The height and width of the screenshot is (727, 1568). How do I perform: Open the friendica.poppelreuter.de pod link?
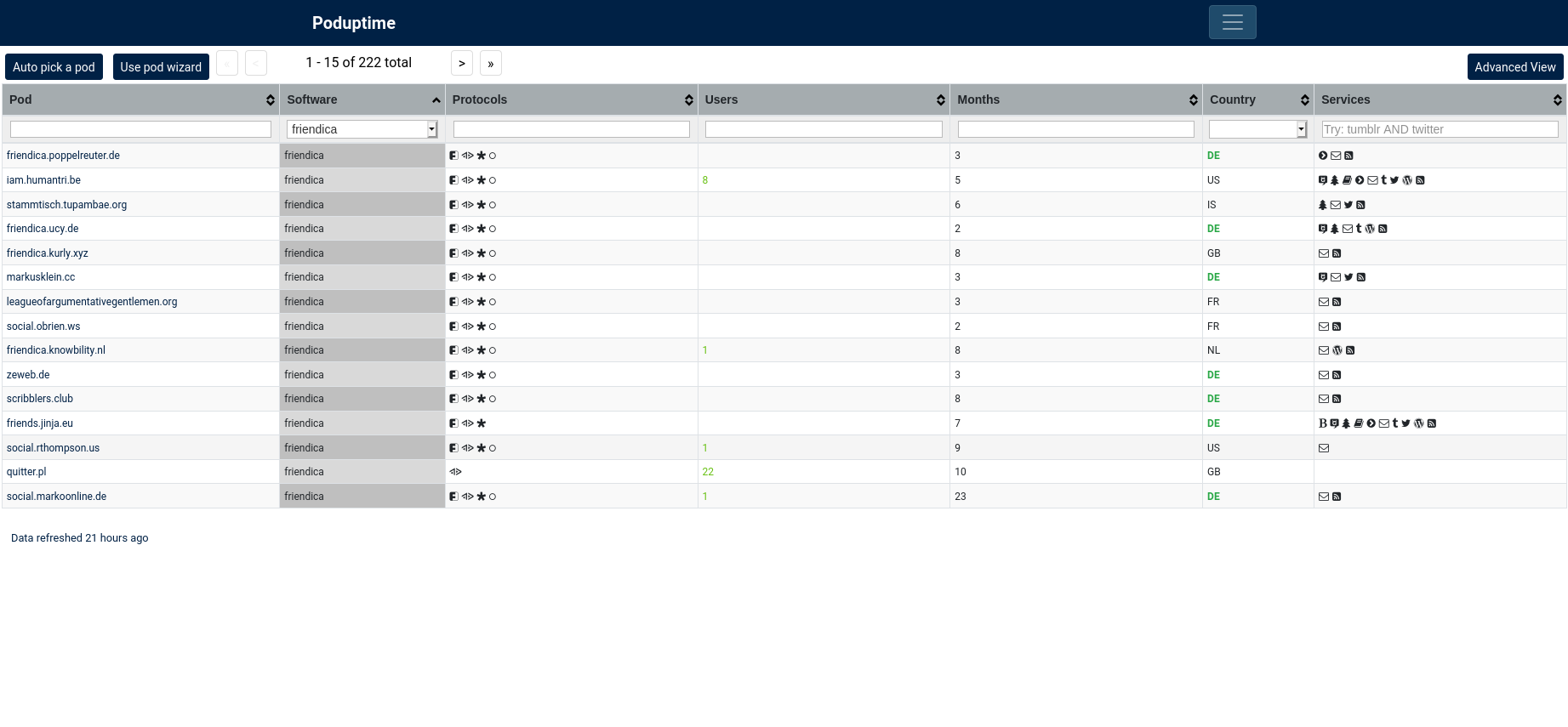click(63, 156)
